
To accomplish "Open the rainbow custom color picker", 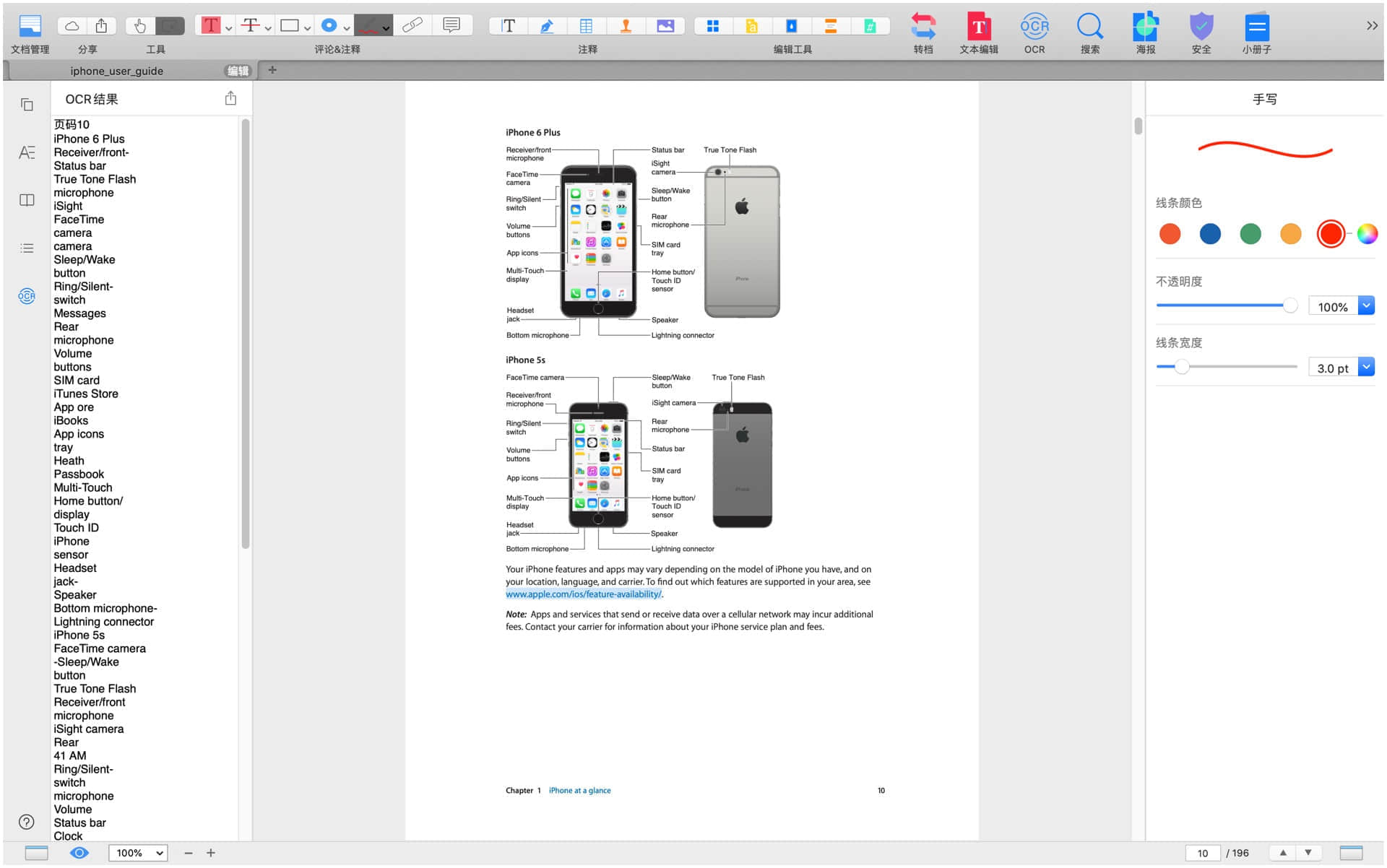I will pos(1367,234).
